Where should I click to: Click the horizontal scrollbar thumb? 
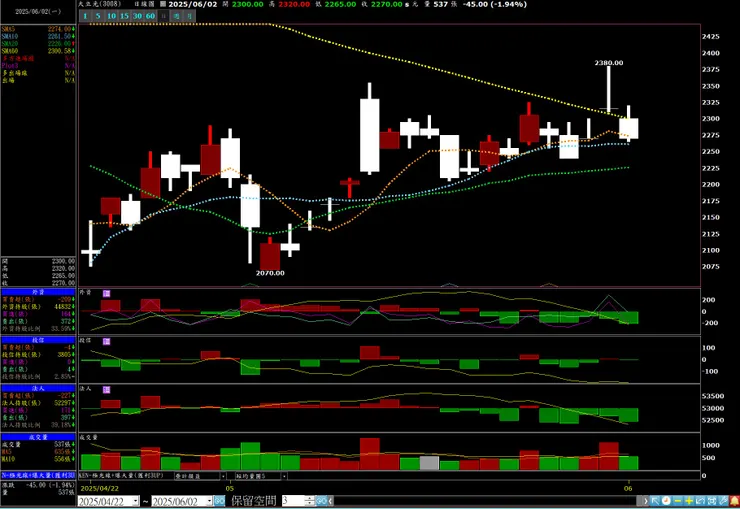click(x=640, y=501)
